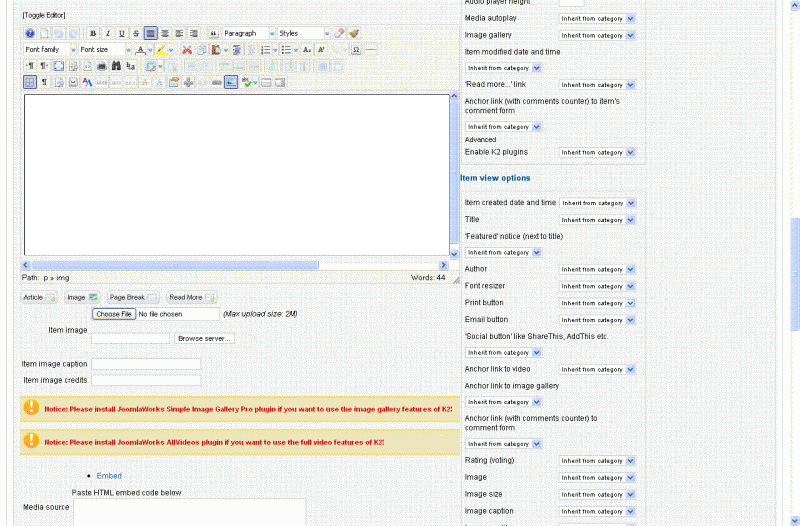Open the Font family dropdown
The image size is (800, 526).
pyautogui.click(x=50, y=50)
